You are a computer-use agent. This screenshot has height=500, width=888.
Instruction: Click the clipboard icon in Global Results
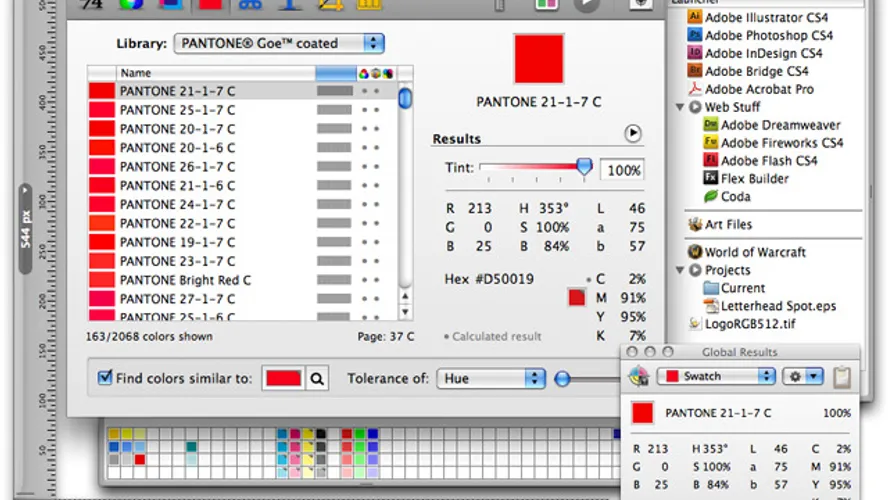coord(842,377)
